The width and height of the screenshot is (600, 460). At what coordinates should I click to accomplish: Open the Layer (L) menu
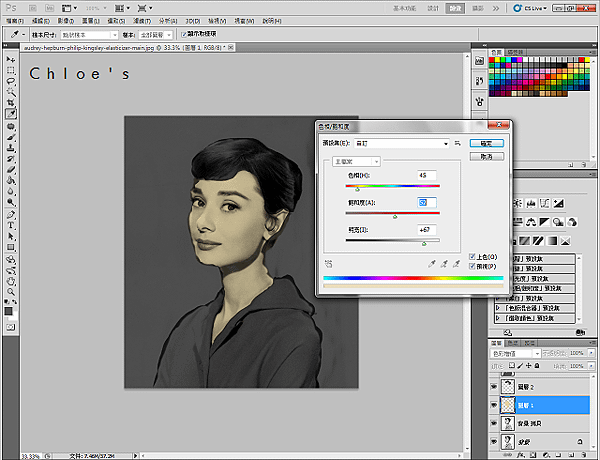[x=91, y=21]
